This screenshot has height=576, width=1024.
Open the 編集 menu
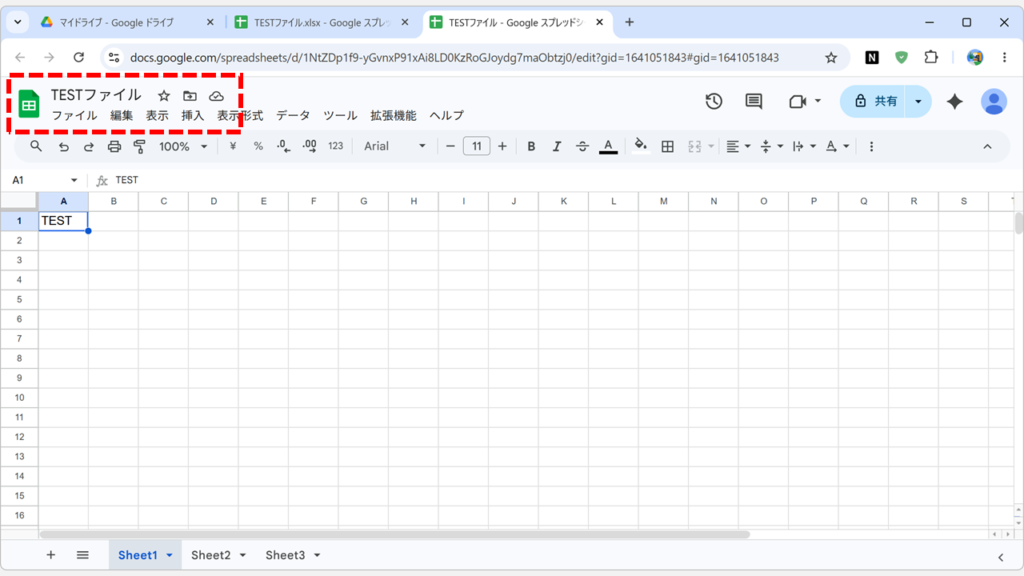coord(121,116)
